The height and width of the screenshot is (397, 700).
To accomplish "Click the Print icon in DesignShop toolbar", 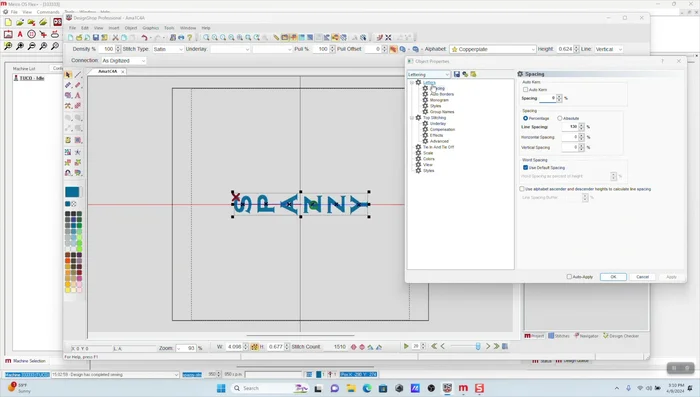I will [181, 38].
